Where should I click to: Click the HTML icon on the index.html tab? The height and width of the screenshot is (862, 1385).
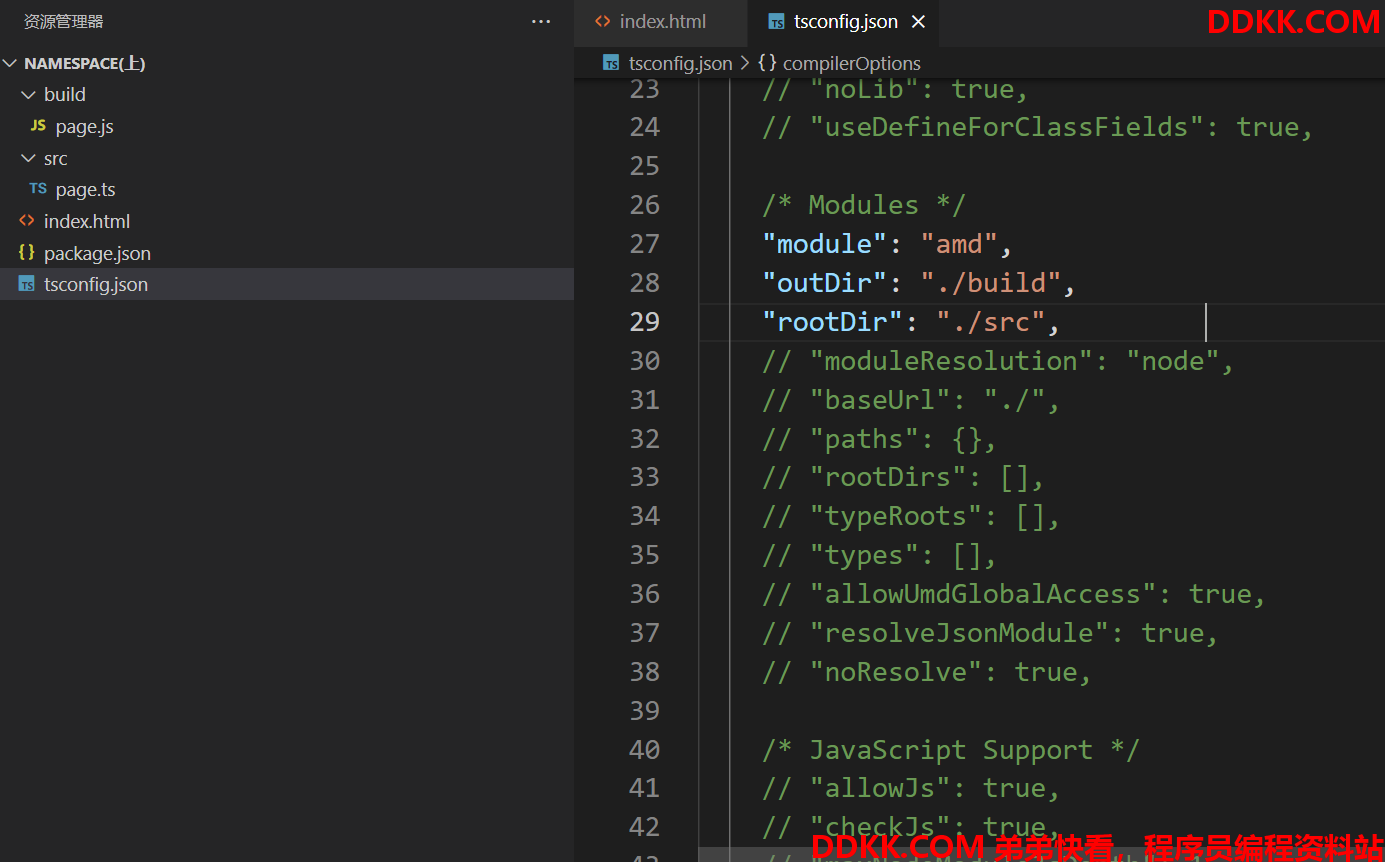coord(602,21)
